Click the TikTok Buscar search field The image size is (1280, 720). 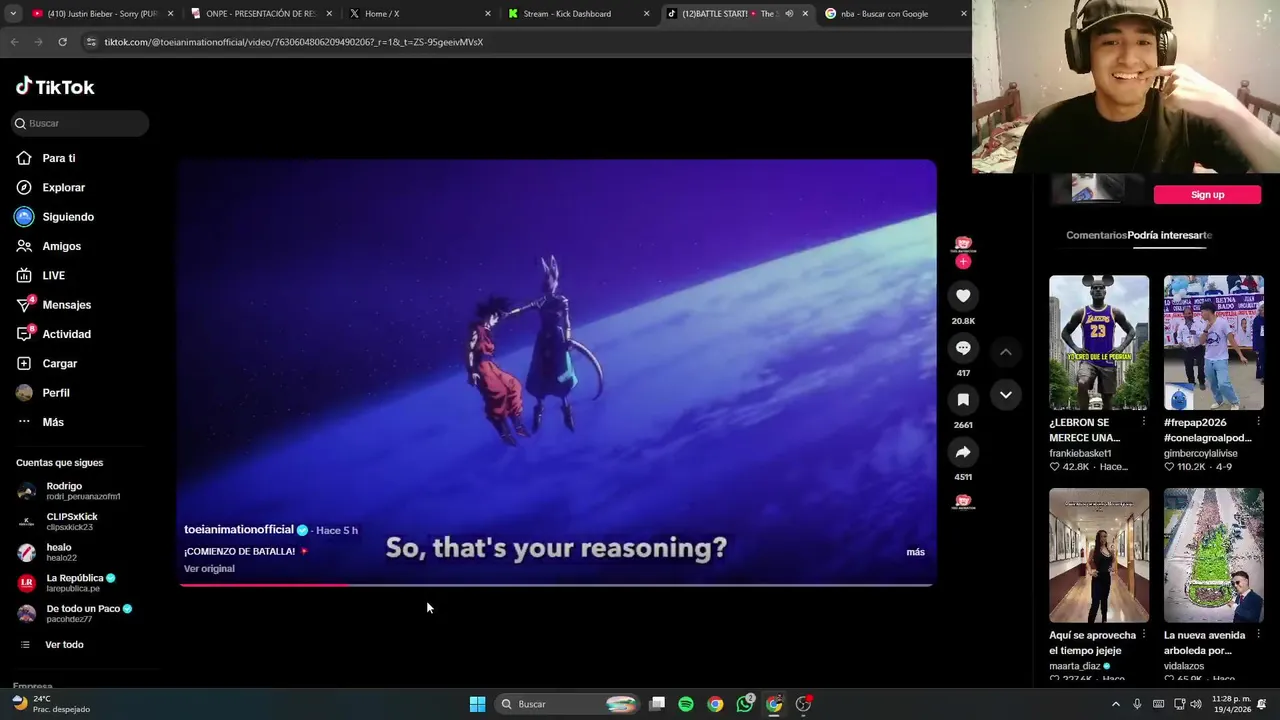coord(80,123)
